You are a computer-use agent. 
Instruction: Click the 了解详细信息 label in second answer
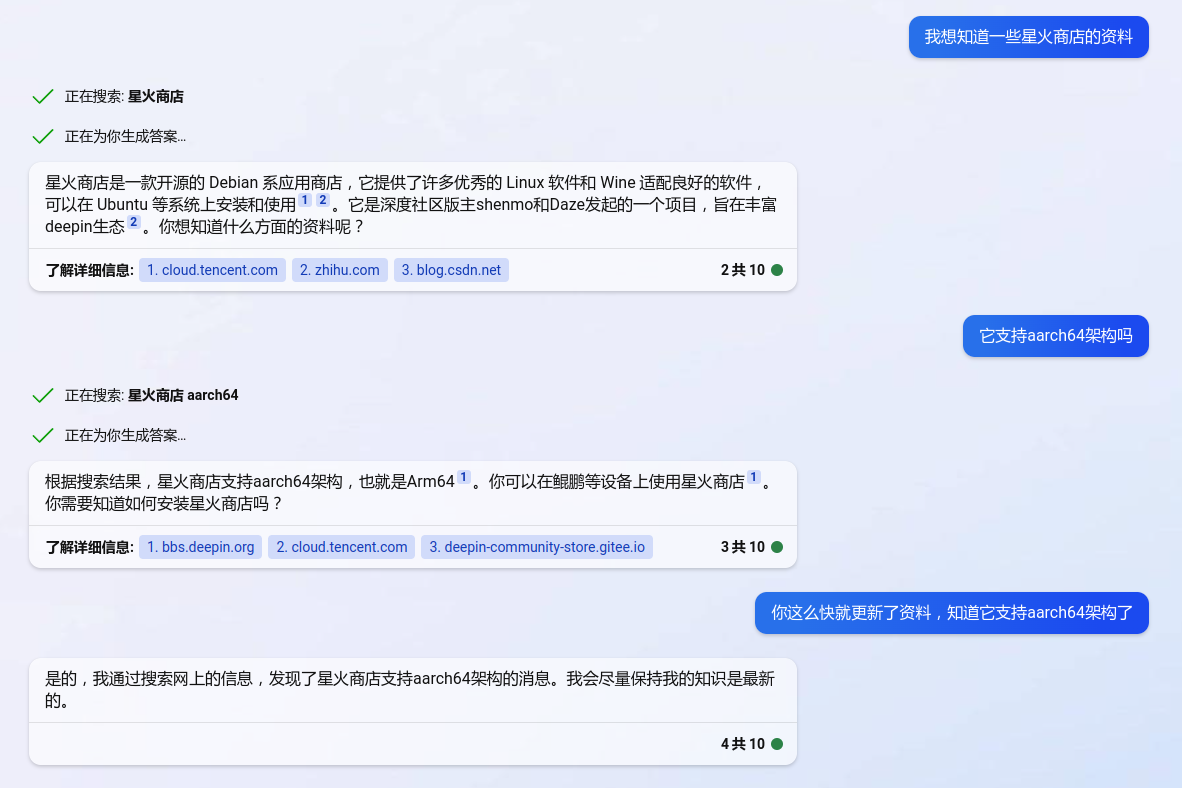89,547
